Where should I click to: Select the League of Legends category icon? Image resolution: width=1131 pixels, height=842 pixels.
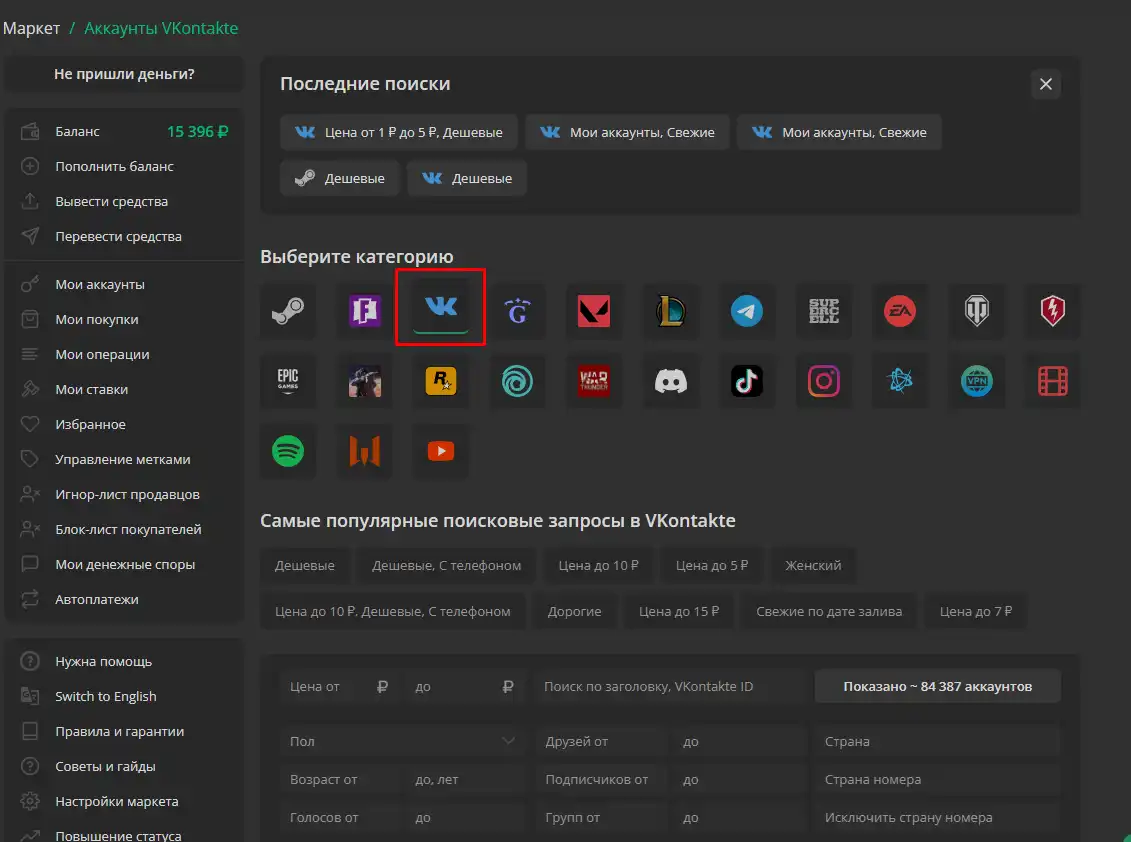pyautogui.click(x=670, y=311)
